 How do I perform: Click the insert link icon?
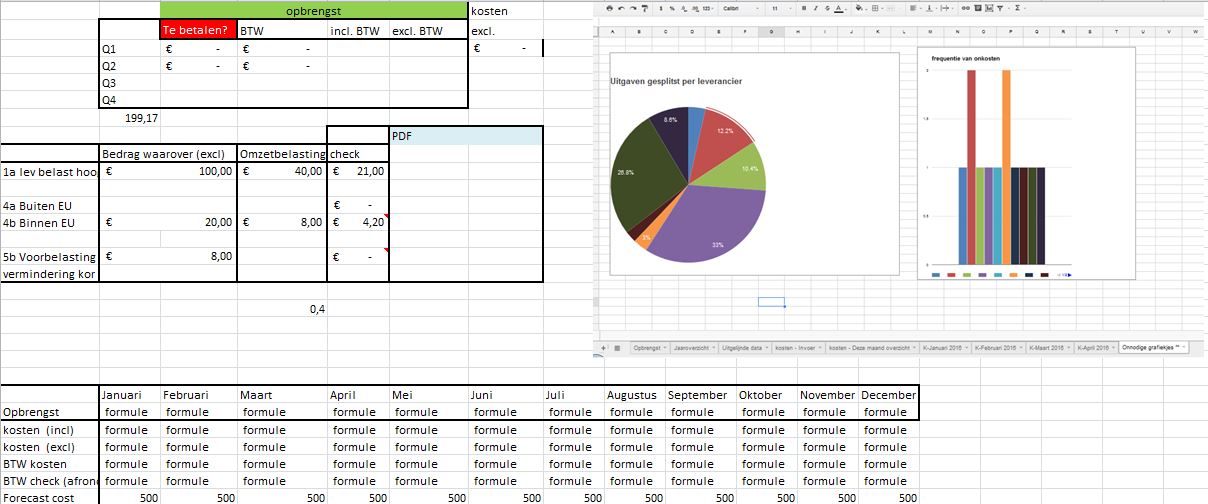coord(966,8)
